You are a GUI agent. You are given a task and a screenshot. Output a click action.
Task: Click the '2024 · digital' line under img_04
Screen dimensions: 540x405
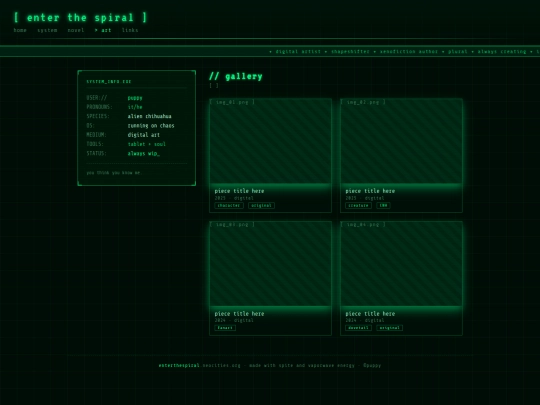click(x=365, y=321)
